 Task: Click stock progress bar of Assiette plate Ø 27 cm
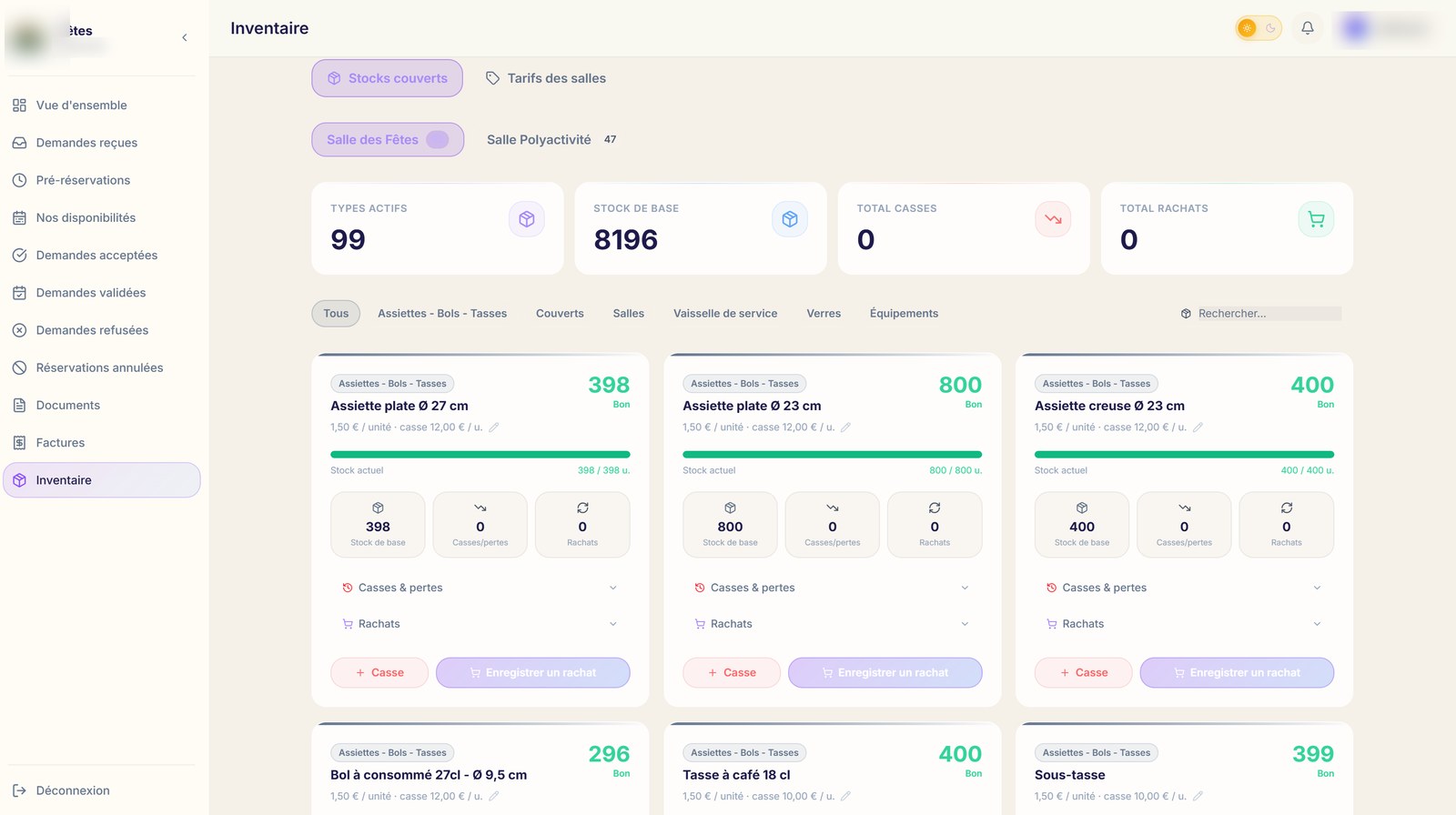(x=480, y=454)
